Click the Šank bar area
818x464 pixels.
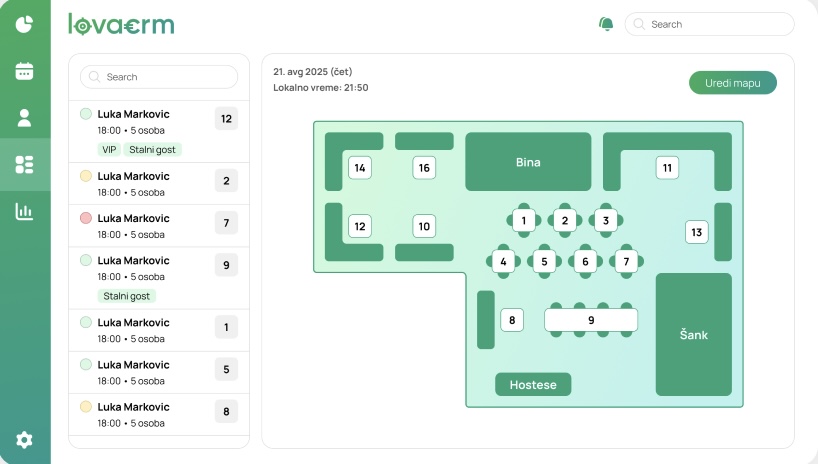tap(693, 335)
